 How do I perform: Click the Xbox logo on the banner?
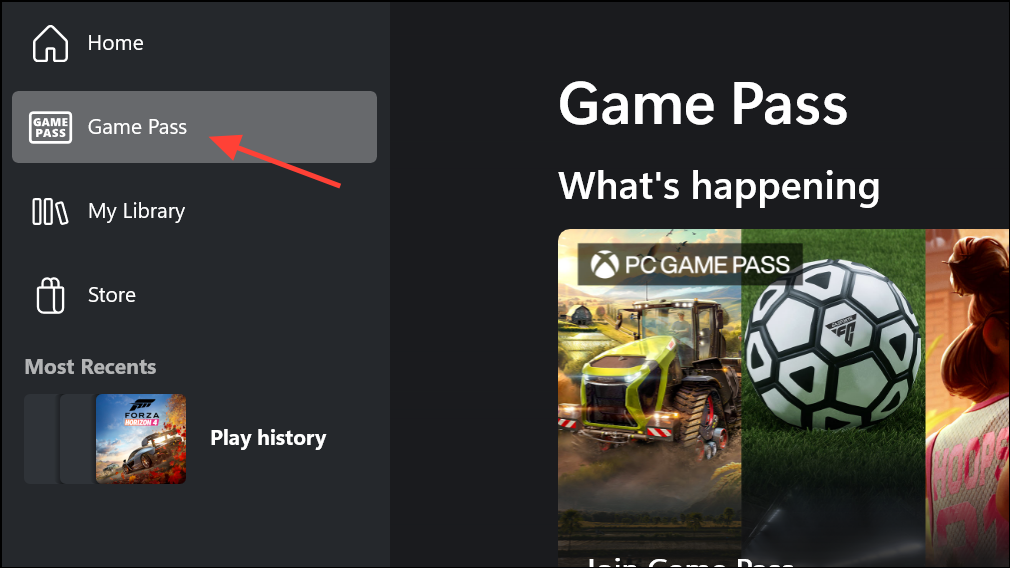[x=604, y=265]
